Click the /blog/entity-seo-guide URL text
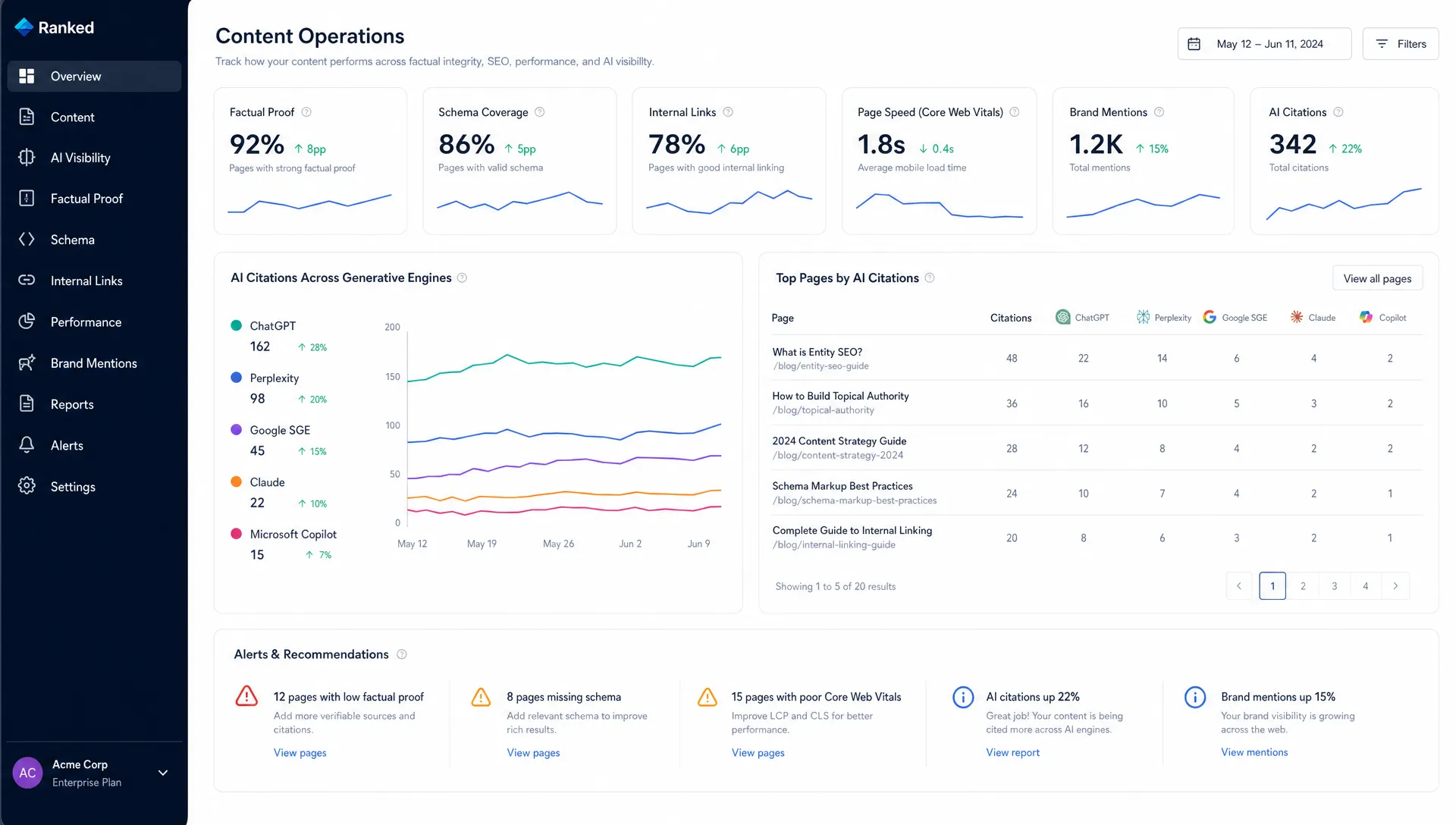 coord(821,366)
